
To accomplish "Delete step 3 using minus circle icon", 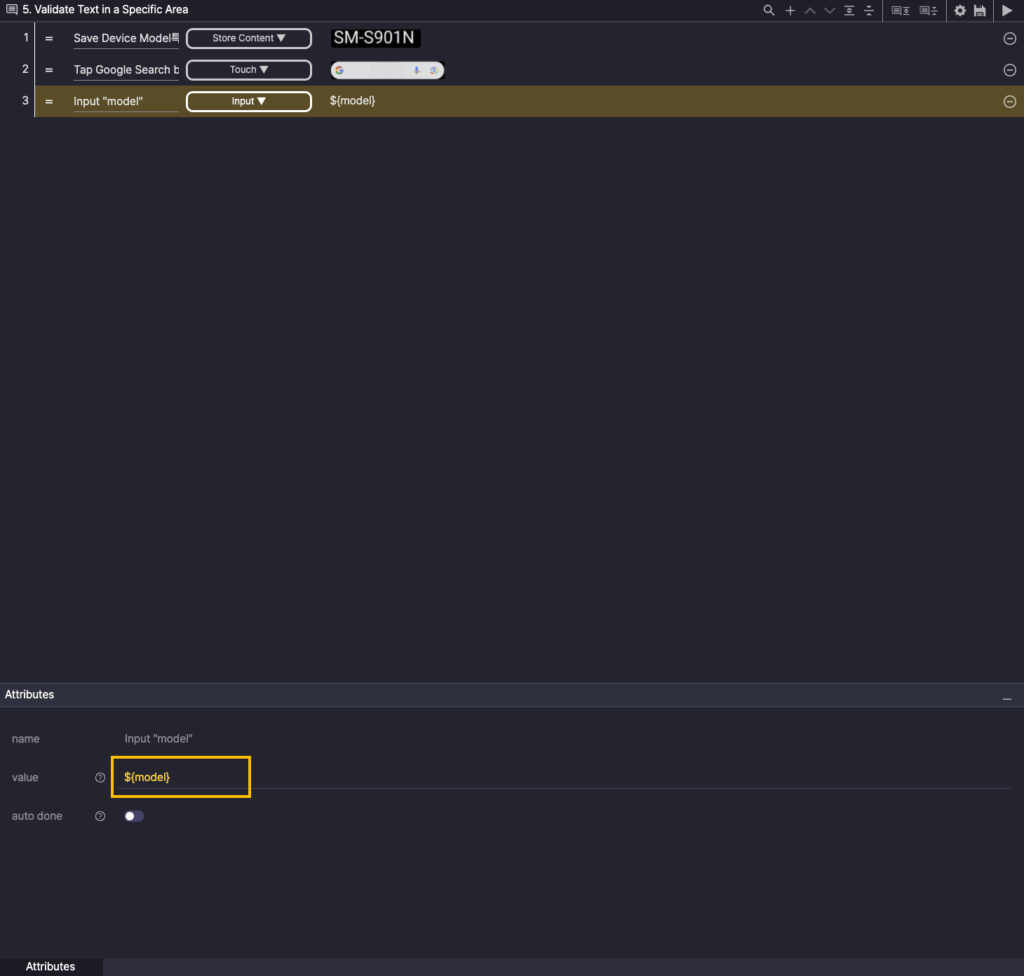I will (1009, 102).
